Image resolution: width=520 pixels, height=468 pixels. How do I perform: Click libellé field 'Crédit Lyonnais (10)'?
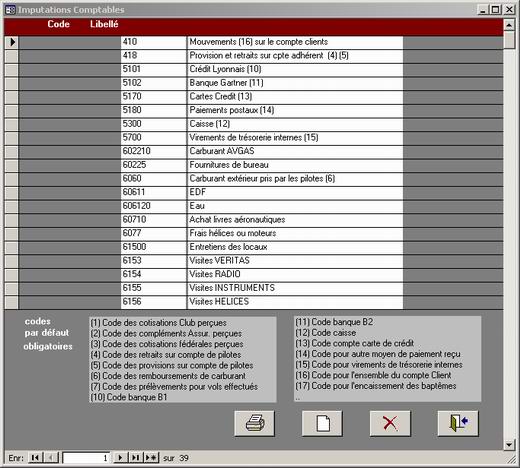295,69
